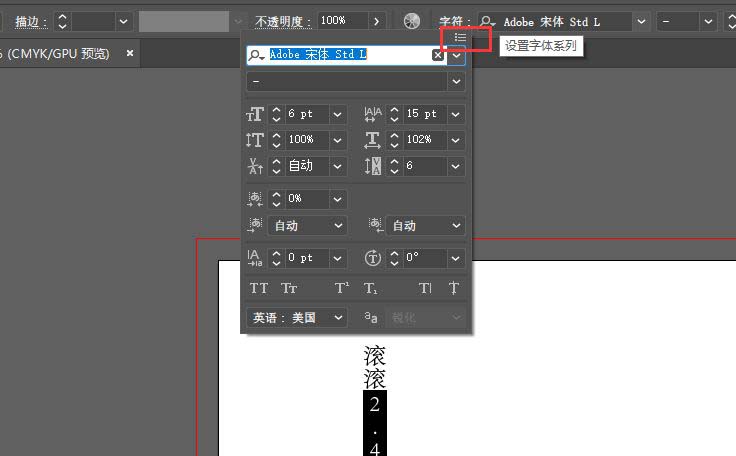Click the horizontal scale icon beside 102%
This screenshot has height=456, width=736.
tap(373, 140)
